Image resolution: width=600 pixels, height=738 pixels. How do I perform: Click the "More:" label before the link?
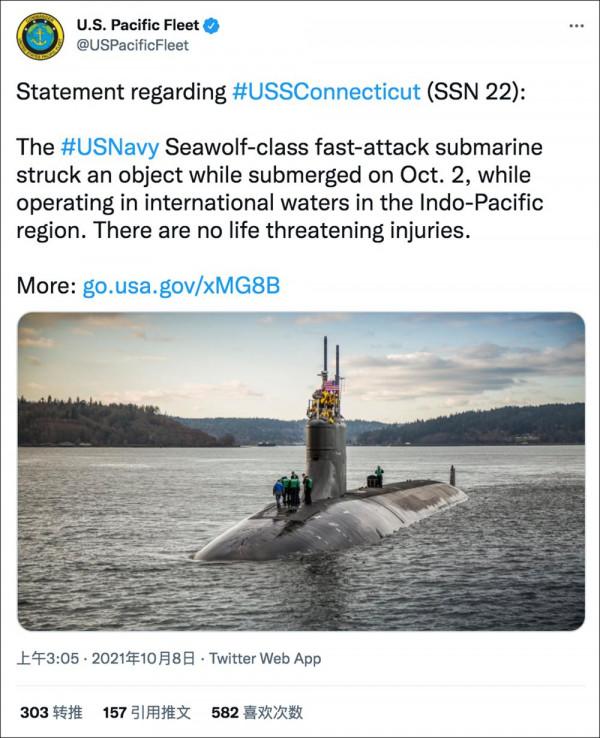[x=46, y=286]
